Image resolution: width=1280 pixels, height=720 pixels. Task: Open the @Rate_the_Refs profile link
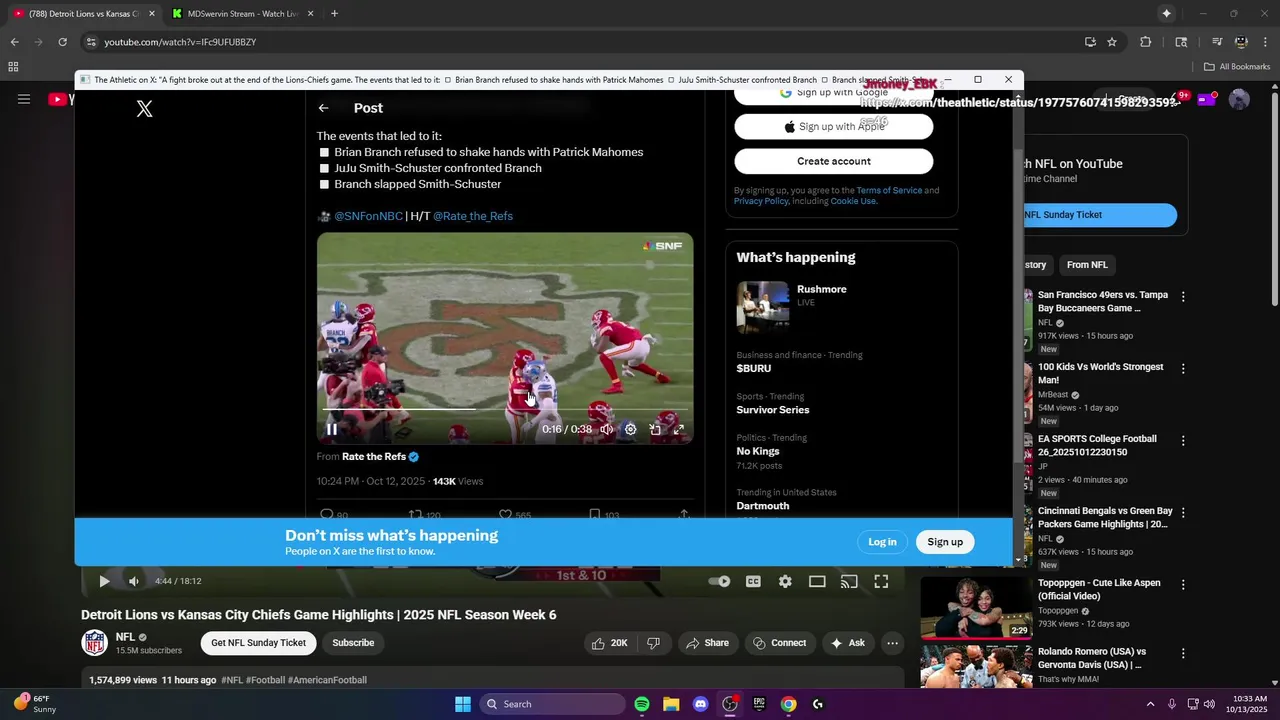[x=473, y=216]
